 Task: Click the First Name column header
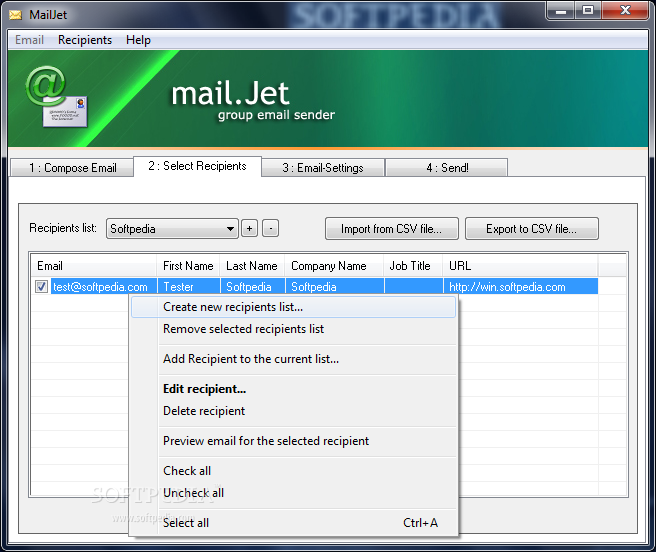pos(188,266)
